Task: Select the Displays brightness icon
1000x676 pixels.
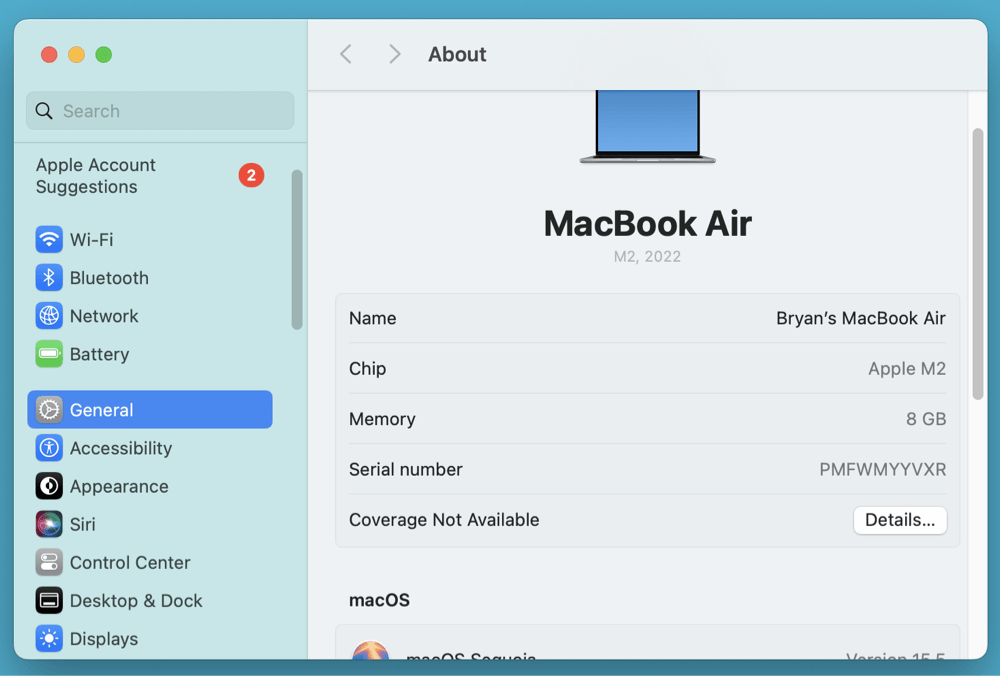Action: (48, 637)
